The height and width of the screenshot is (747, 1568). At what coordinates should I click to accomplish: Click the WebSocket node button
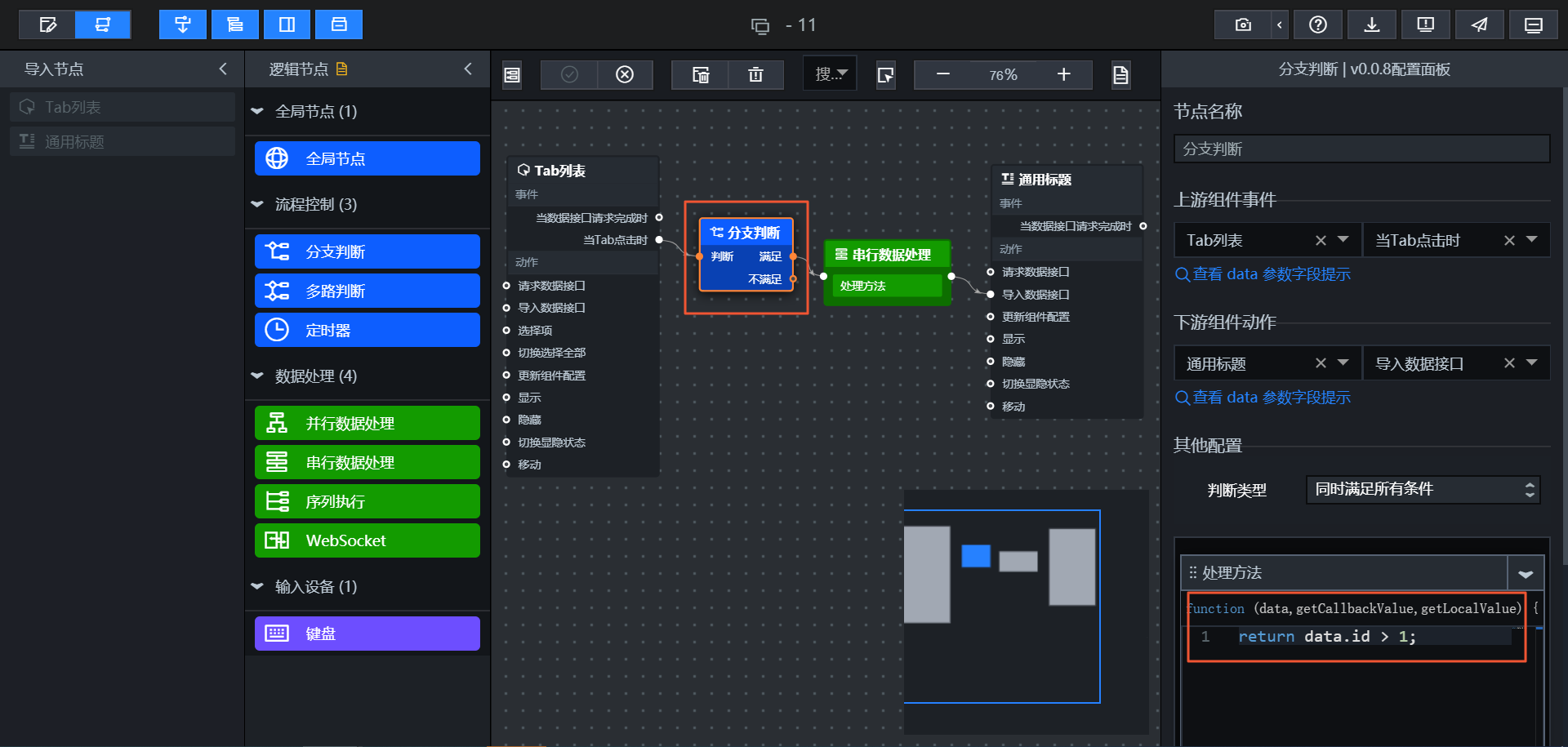367,540
